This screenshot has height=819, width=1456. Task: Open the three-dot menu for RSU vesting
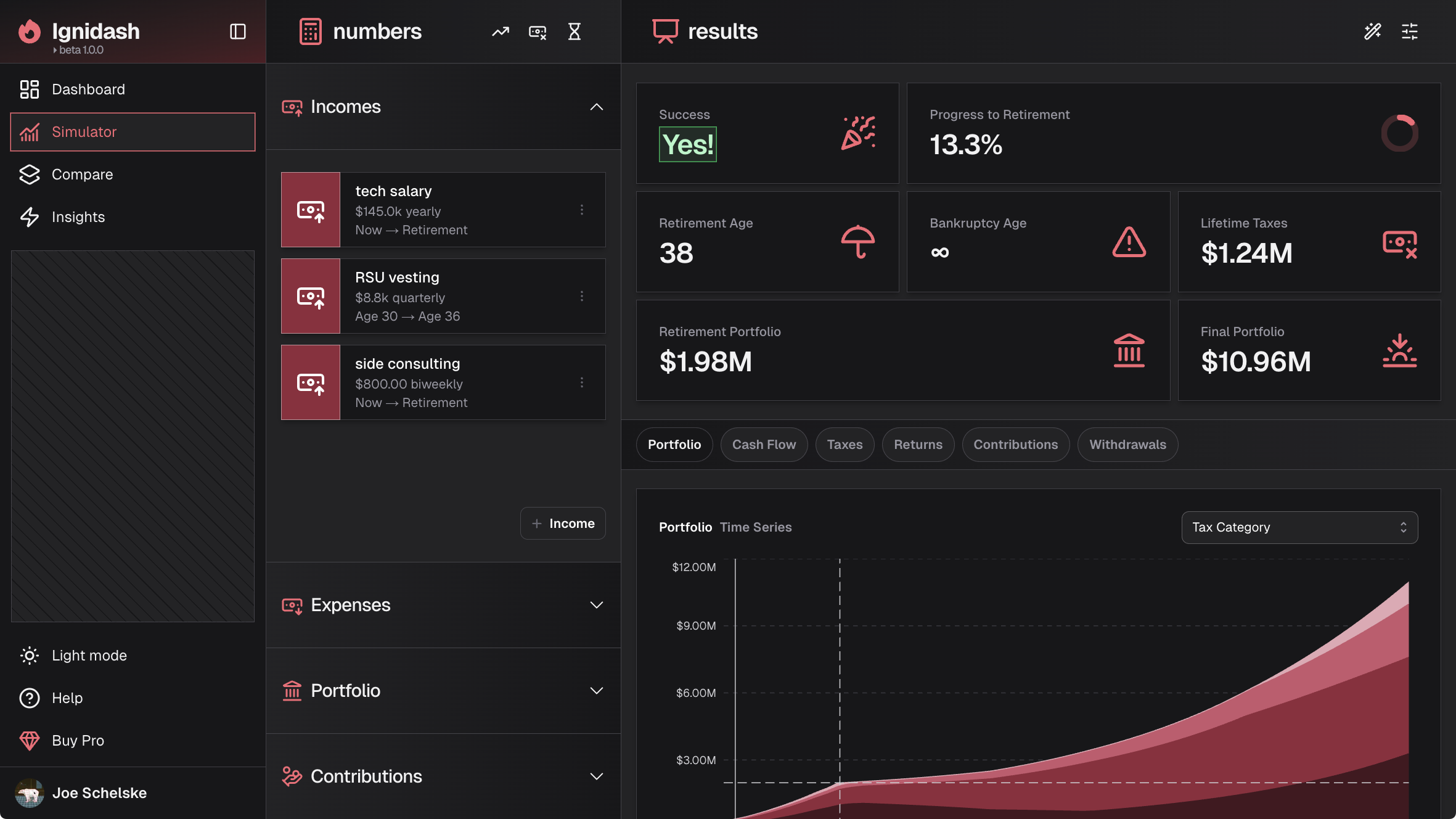[581, 297]
